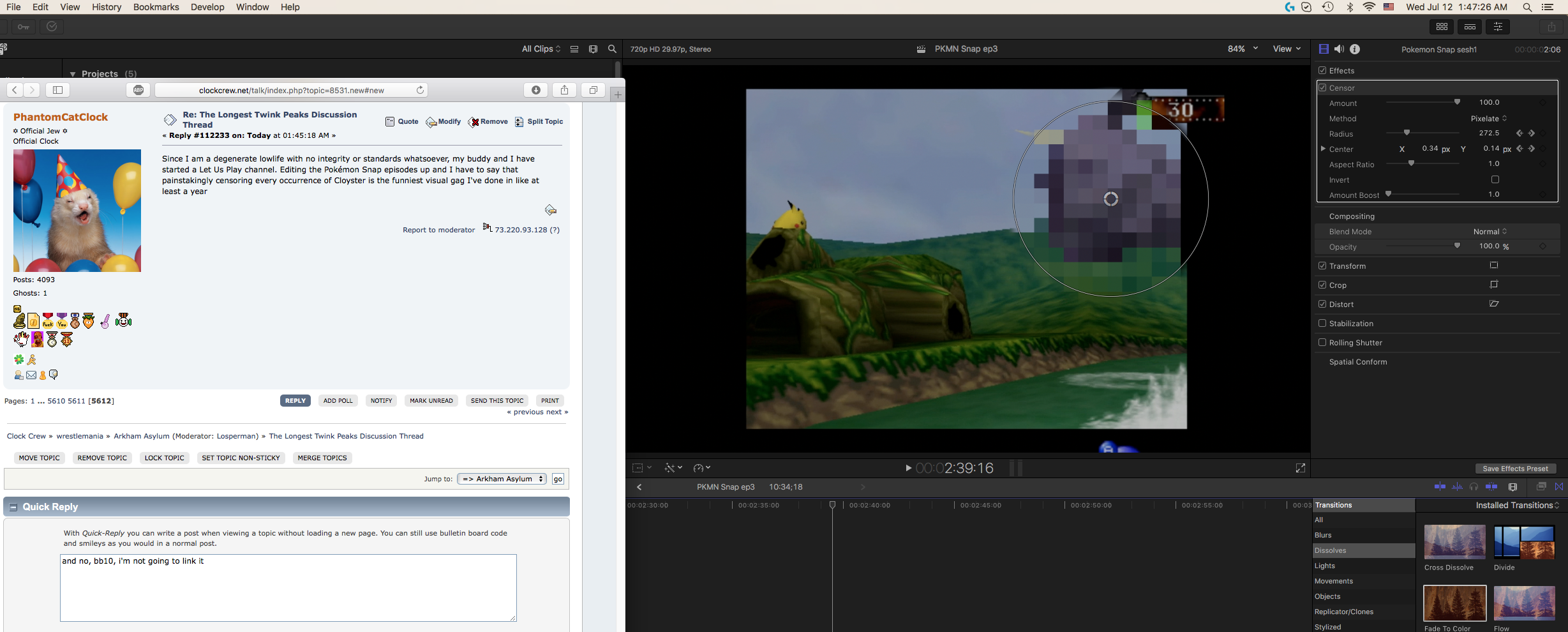This screenshot has height=632, width=1568.
Task: Open the video inspector icon
Action: pyautogui.click(x=1324, y=49)
